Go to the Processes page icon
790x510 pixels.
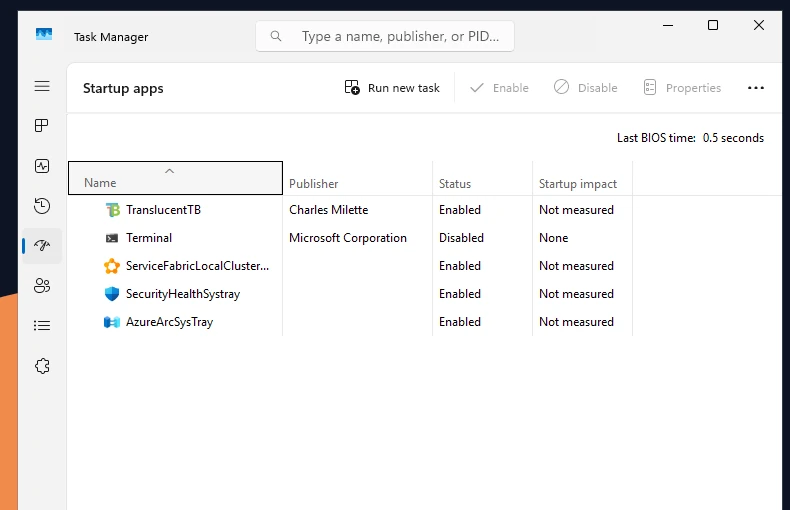click(x=42, y=125)
